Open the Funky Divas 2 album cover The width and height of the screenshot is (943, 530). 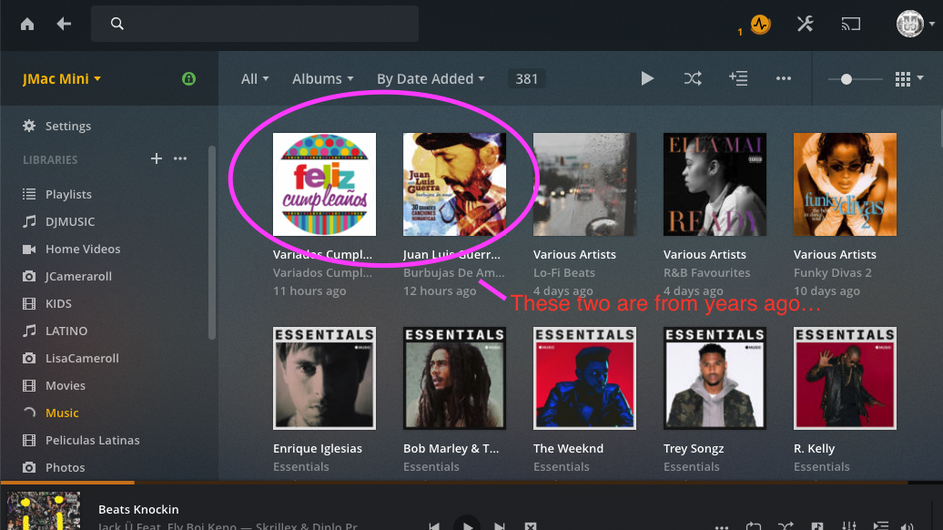click(845, 185)
